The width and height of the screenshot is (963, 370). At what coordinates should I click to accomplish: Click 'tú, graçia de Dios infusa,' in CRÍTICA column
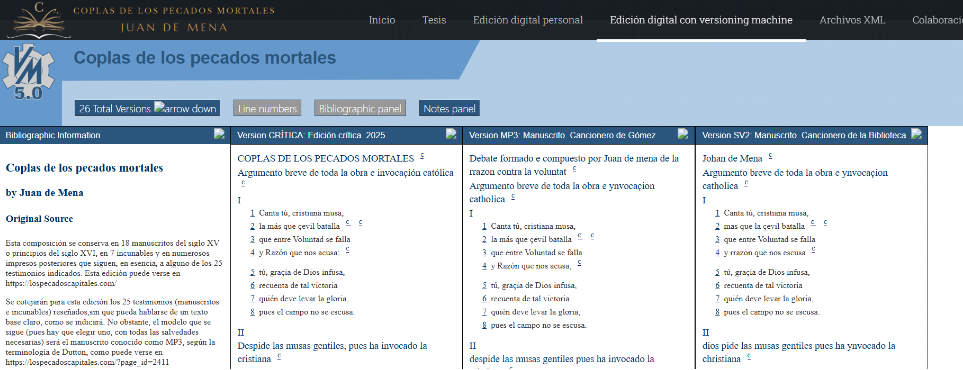pos(302,272)
